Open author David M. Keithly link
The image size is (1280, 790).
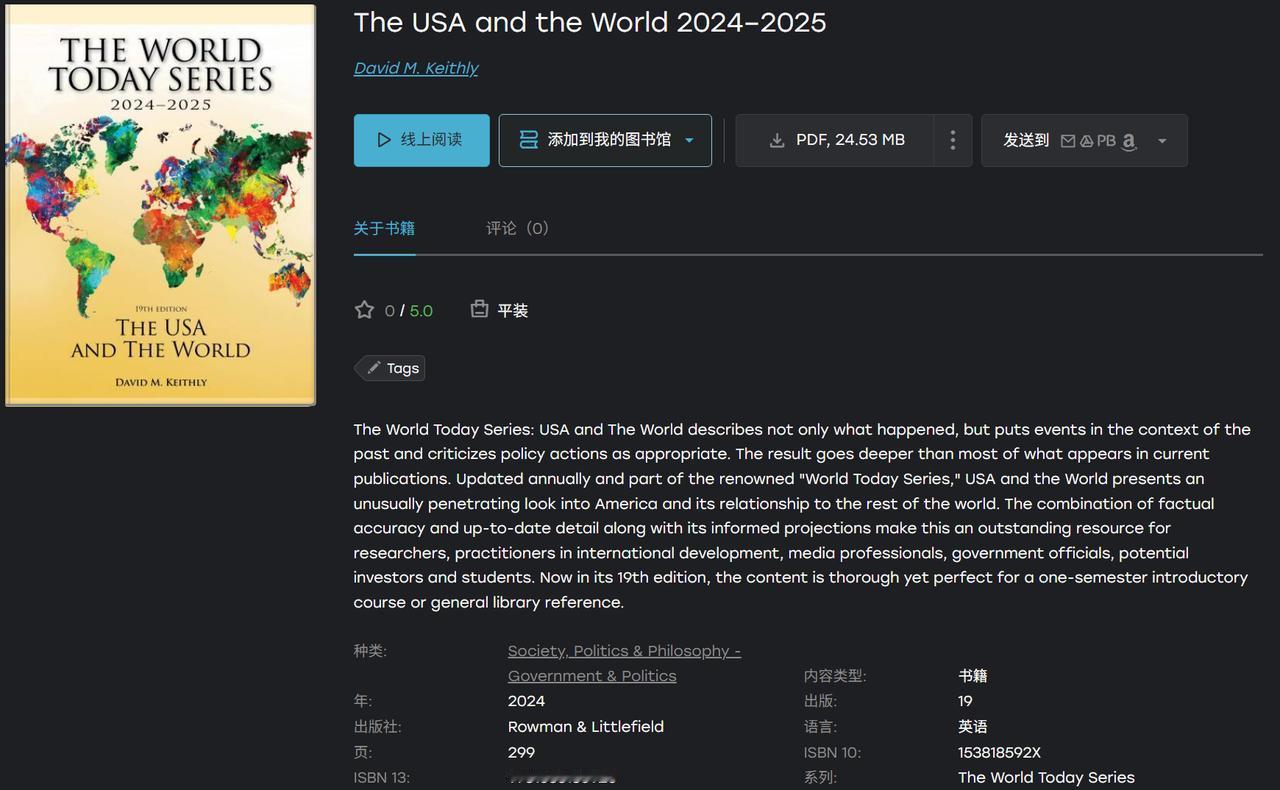[416, 68]
